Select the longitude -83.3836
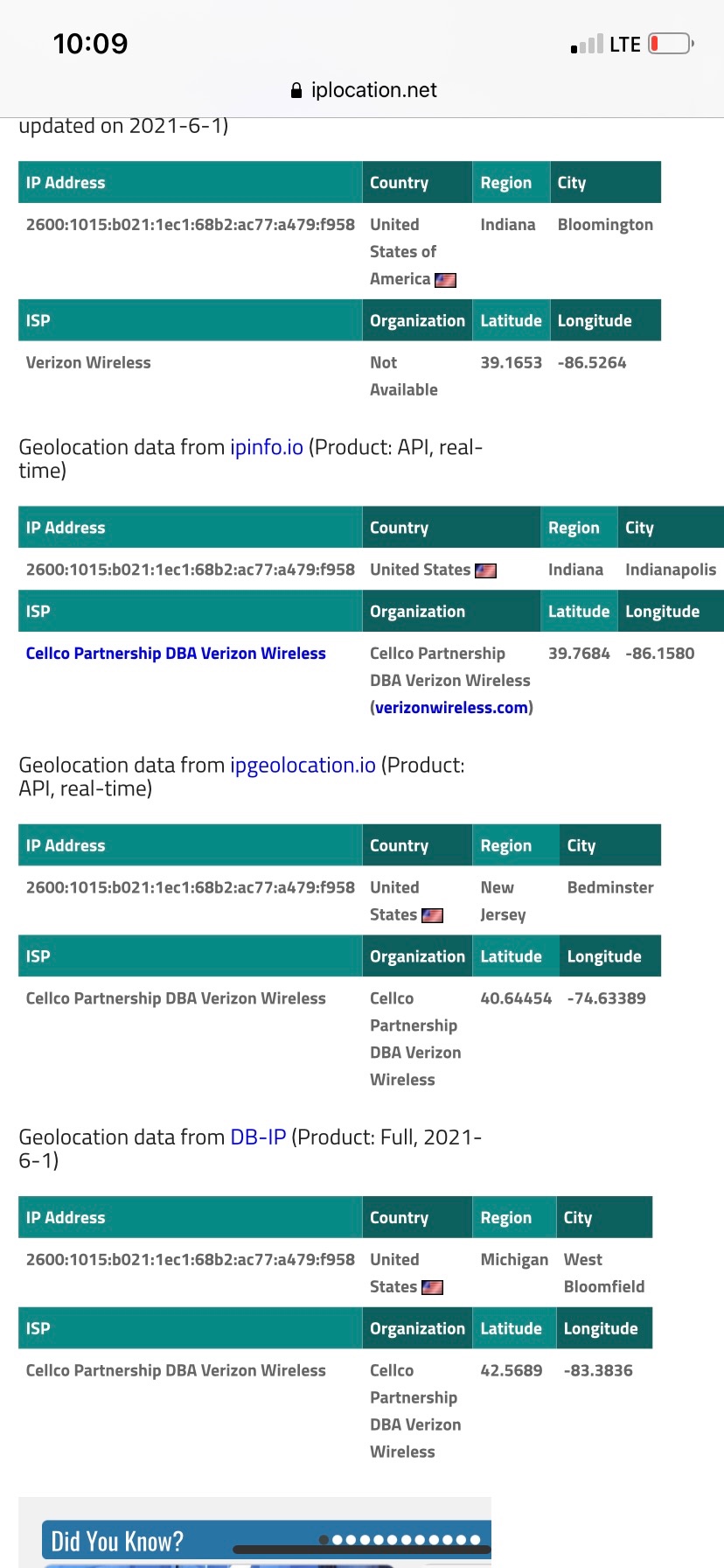Viewport: 724px width, 1568px height. (598, 1370)
